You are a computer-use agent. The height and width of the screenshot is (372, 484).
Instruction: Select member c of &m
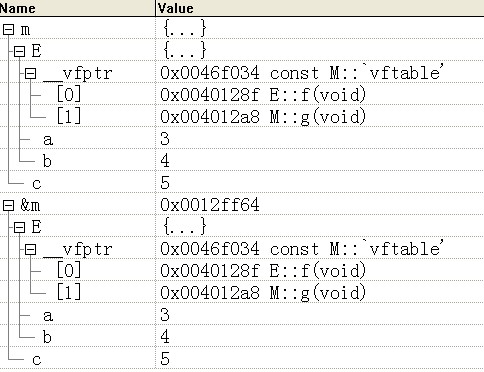(x=37, y=359)
